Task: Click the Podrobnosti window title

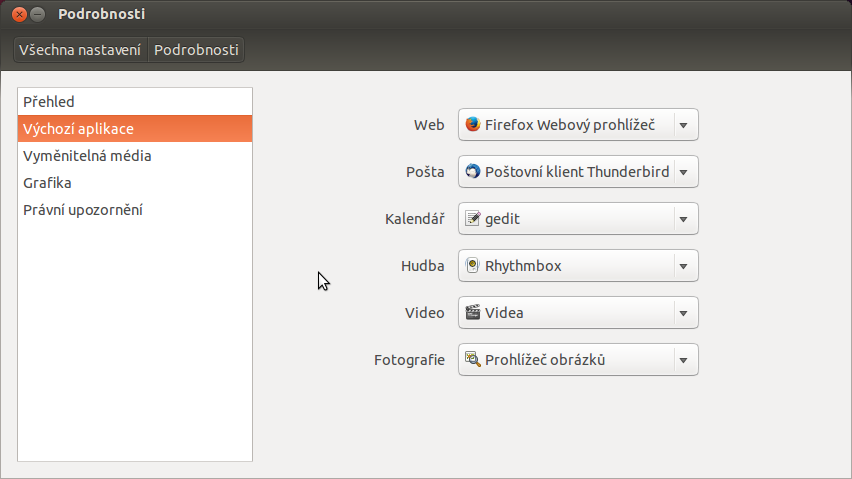Action: coord(102,14)
